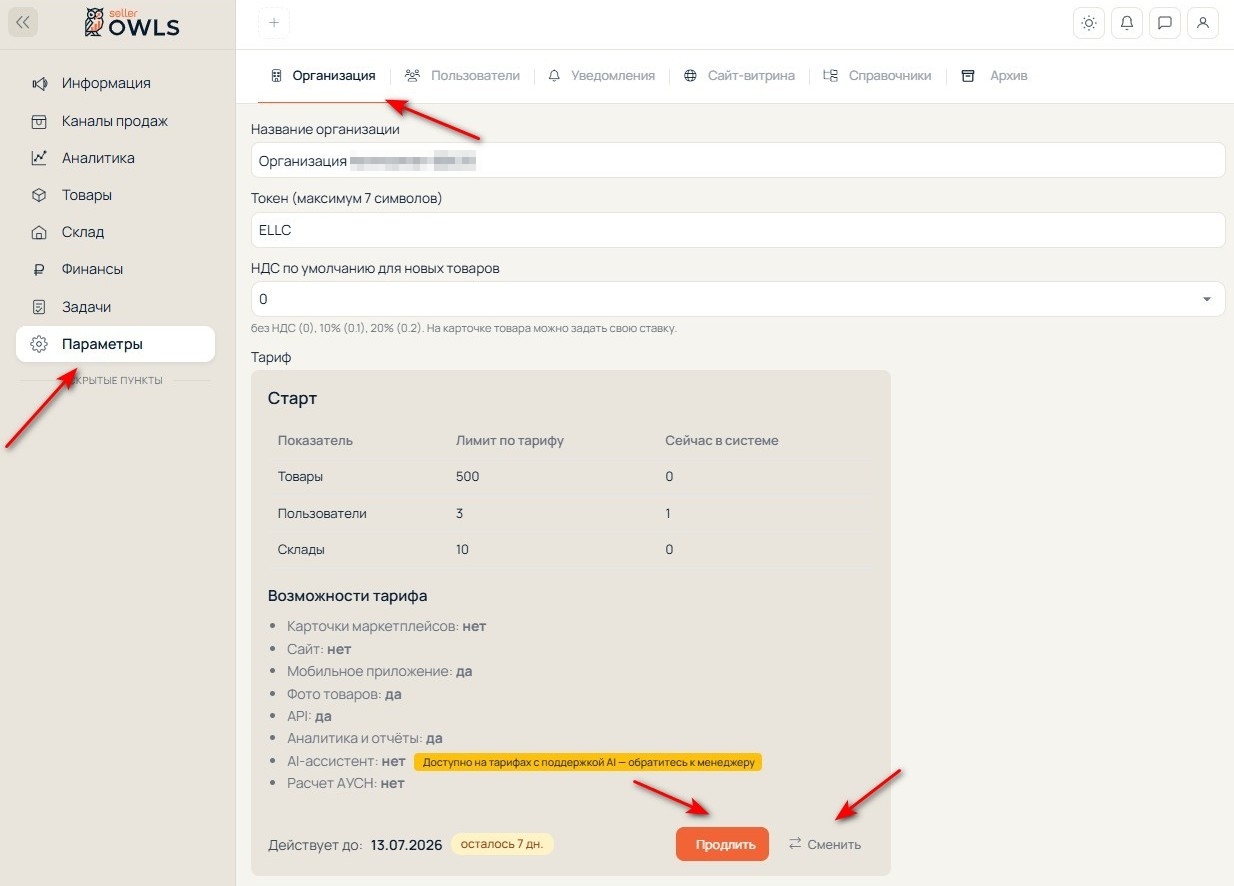Click the Лимит по тарифу column header

[x=510, y=440]
